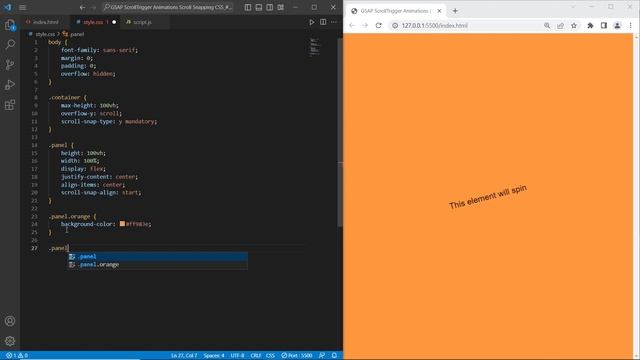The image size is (640, 360).
Task: Open the errors and warnings status indicator
Action: (17, 356)
